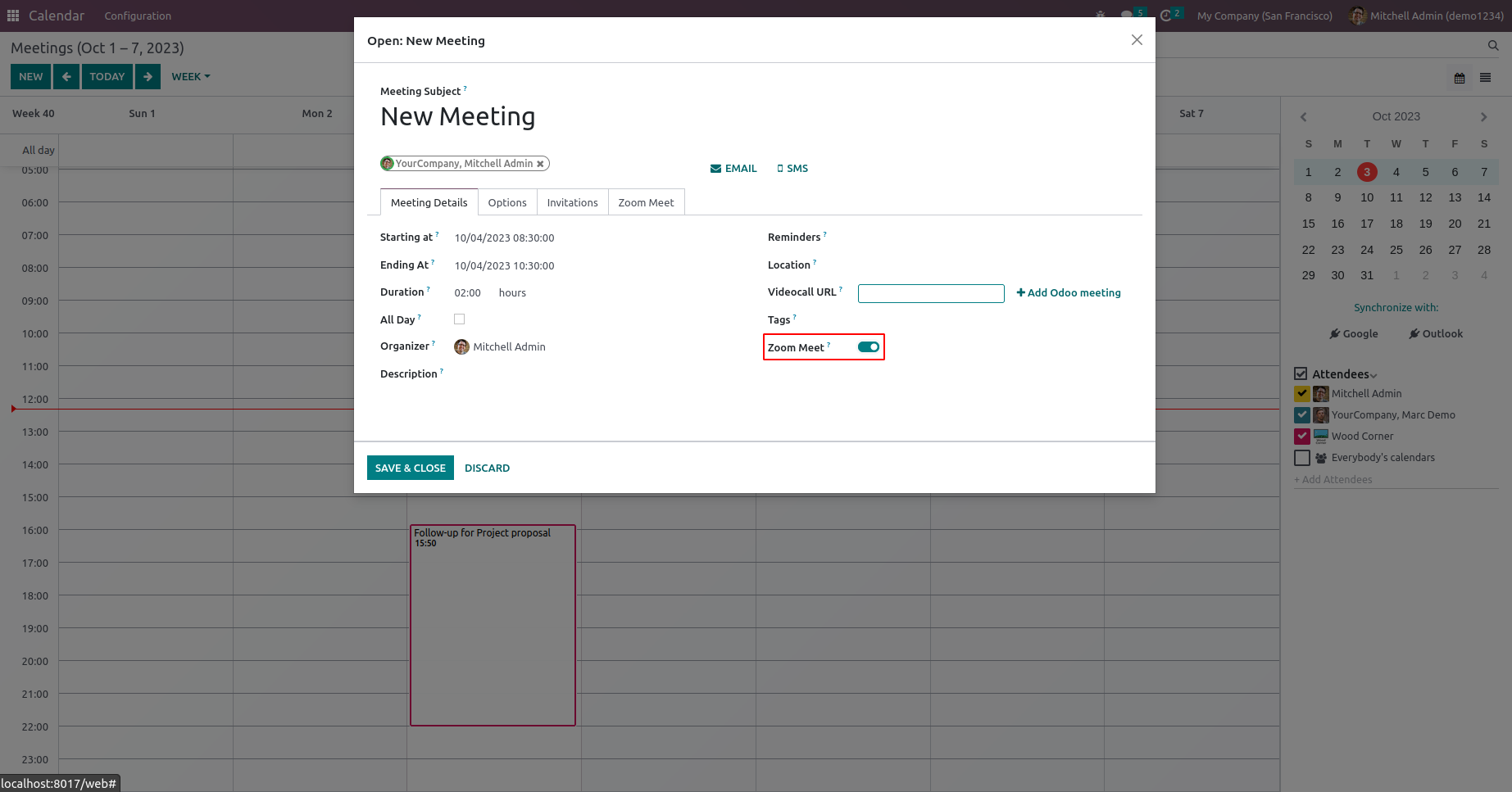This screenshot has width=1512, height=792.
Task: Open the Options tab
Action: pos(507,202)
